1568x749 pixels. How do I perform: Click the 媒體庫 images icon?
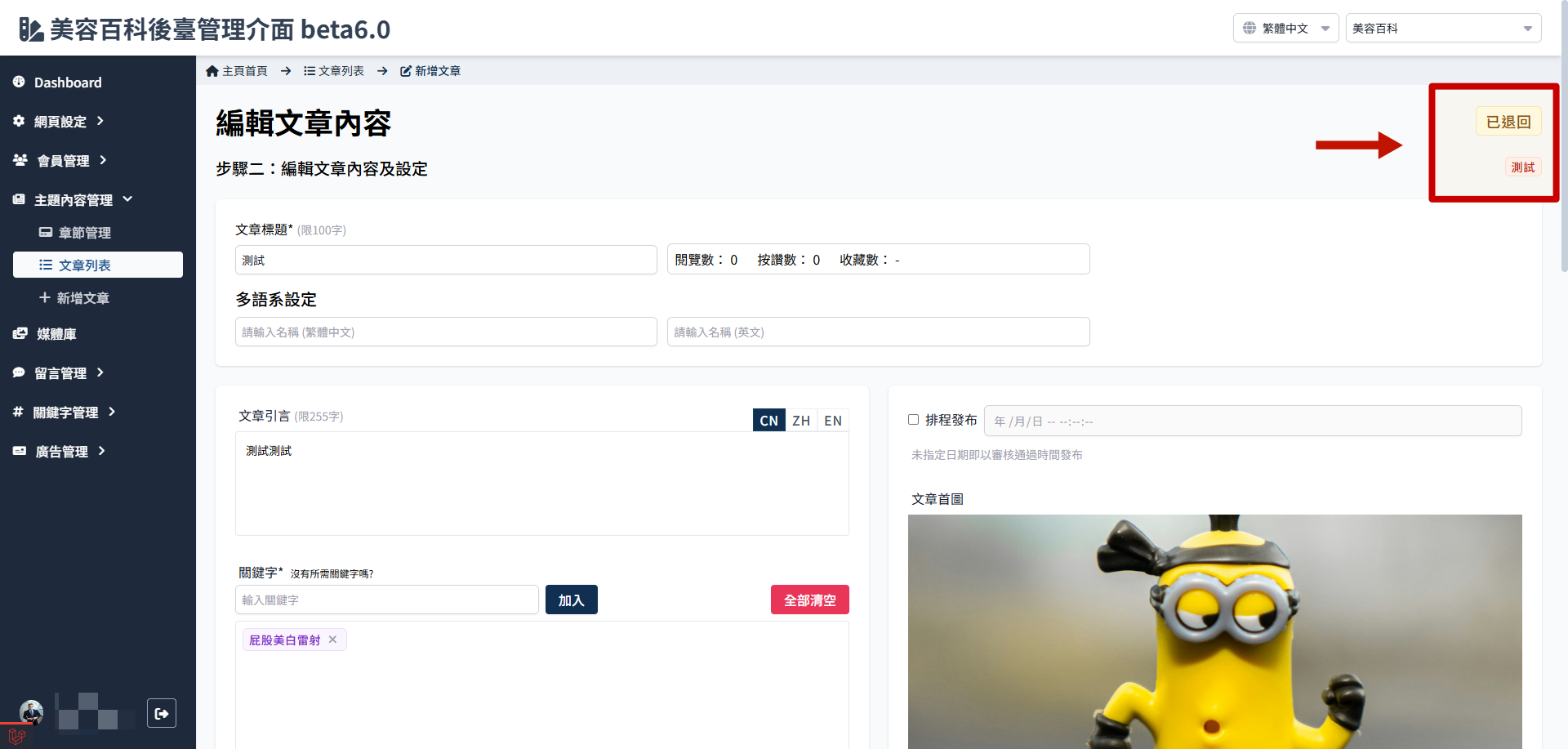20,333
